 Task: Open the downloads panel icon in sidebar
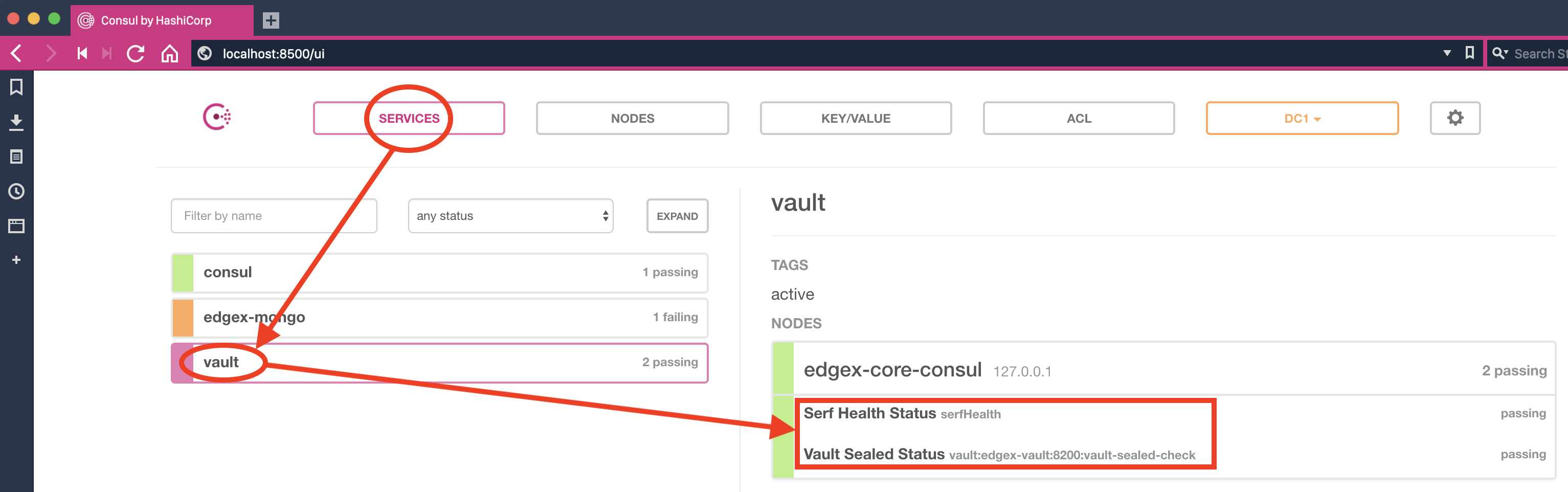[x=16, y=121]
